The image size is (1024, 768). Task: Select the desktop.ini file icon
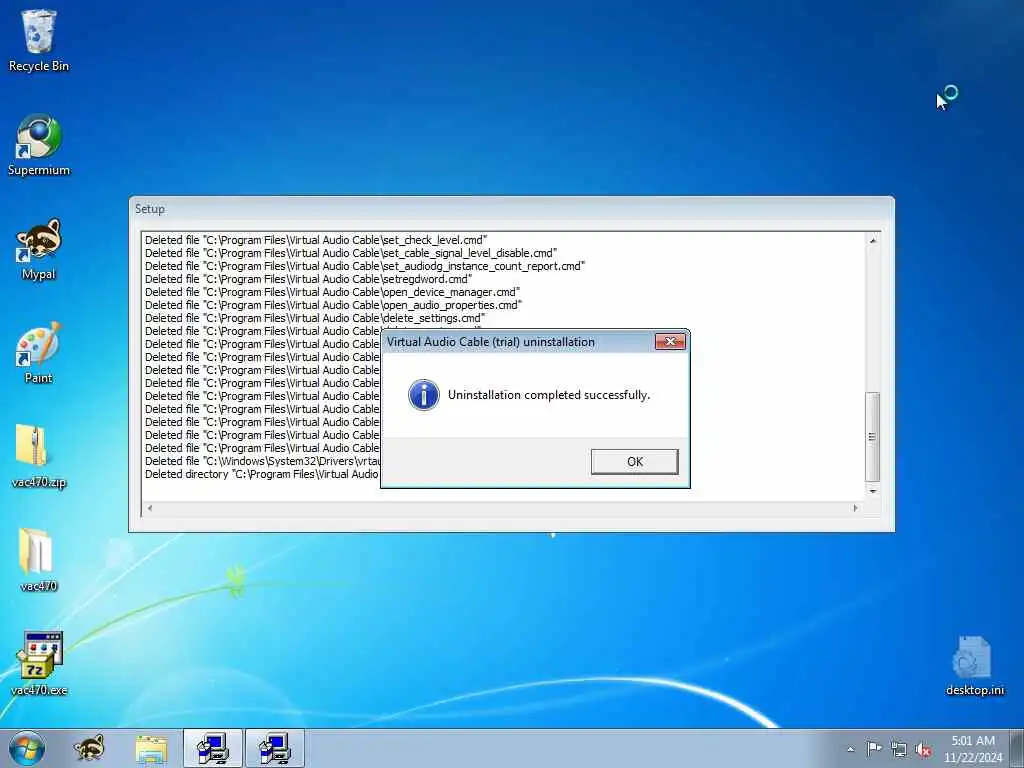click(974, 666)
